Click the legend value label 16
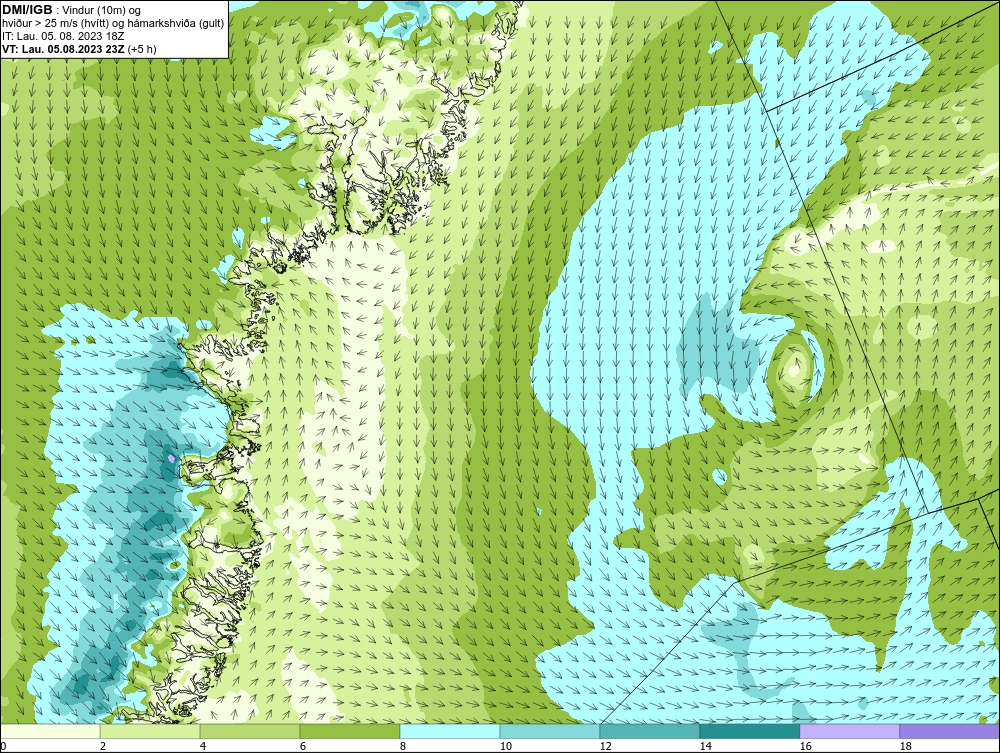The height and width of the screenshot is (753, 1000). pyautogui.click(x=805, y=747)
